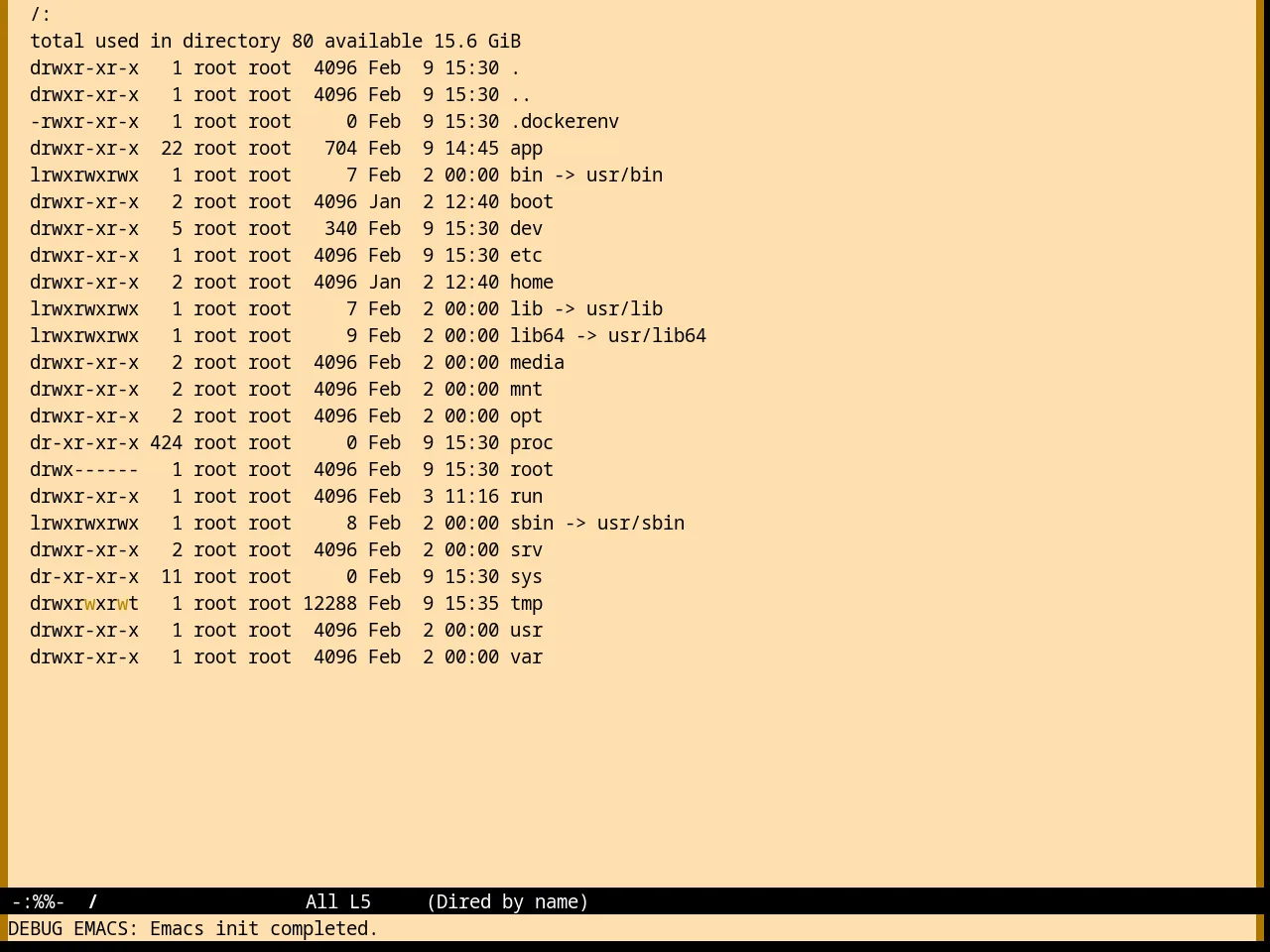Select the mnt directory
Viewport: 1270px width, 952px height.
526,389
